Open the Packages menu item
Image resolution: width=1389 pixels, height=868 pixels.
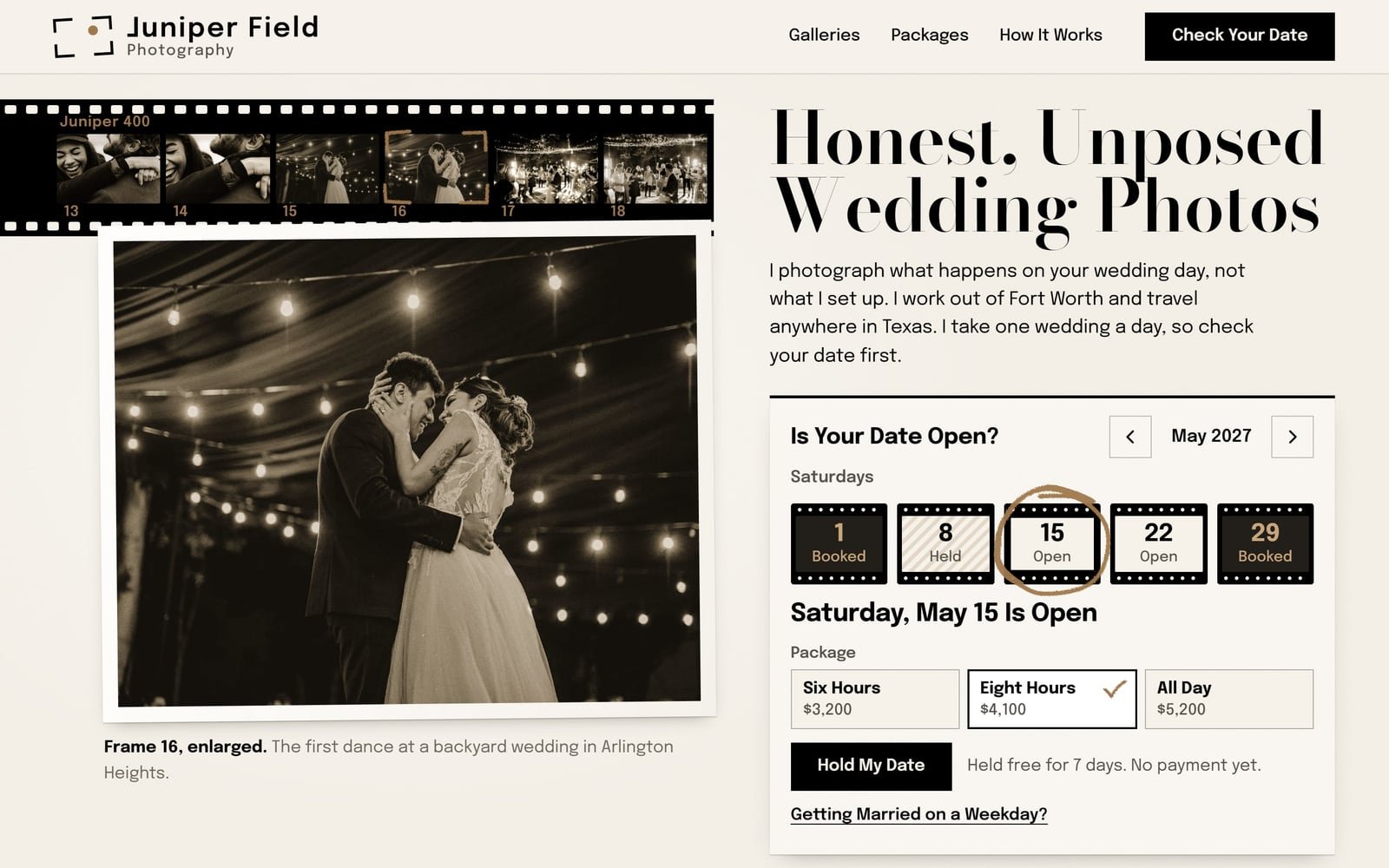click(929, 35)
